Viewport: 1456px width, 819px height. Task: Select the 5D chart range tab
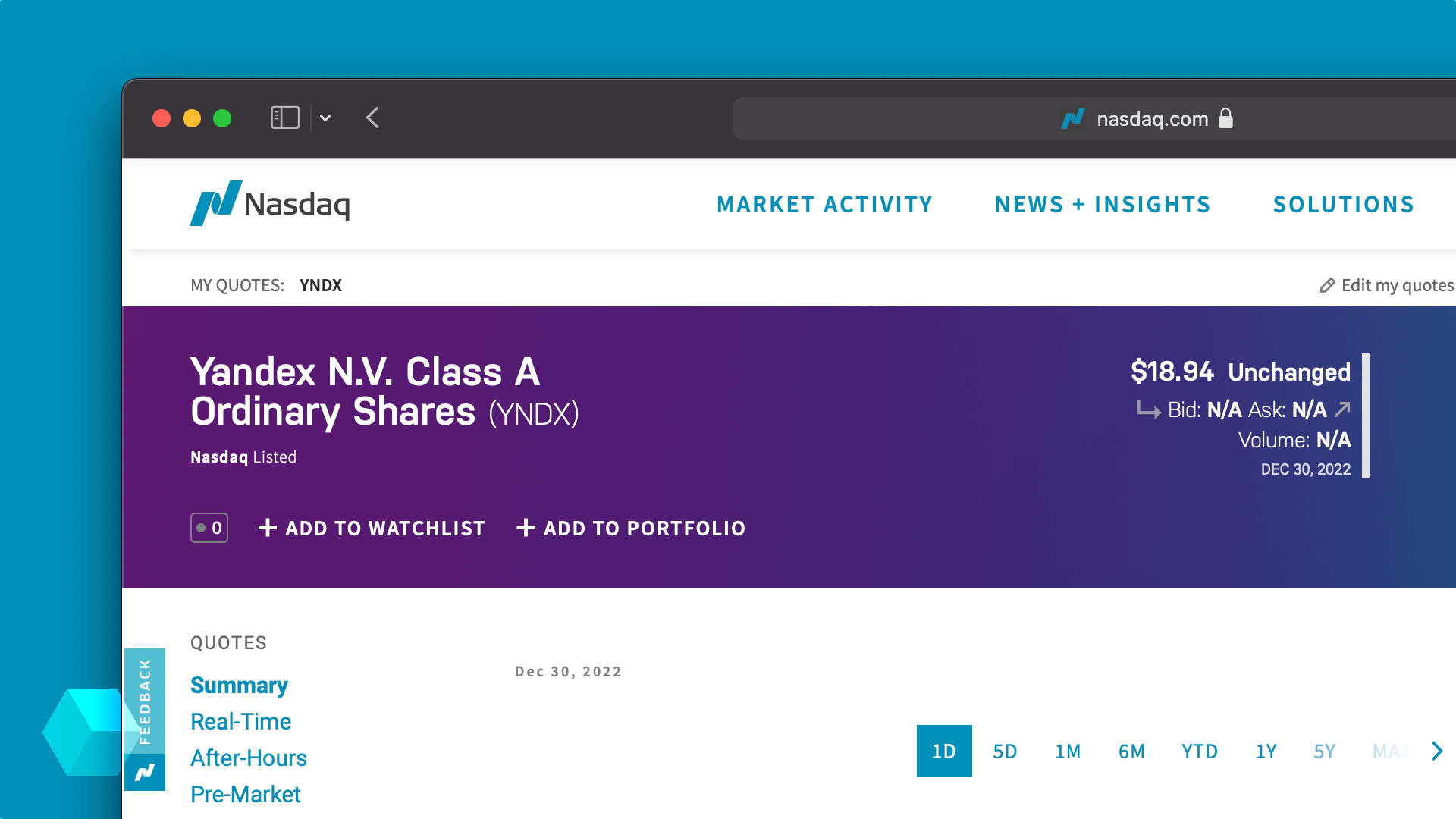pos(1005,751)
